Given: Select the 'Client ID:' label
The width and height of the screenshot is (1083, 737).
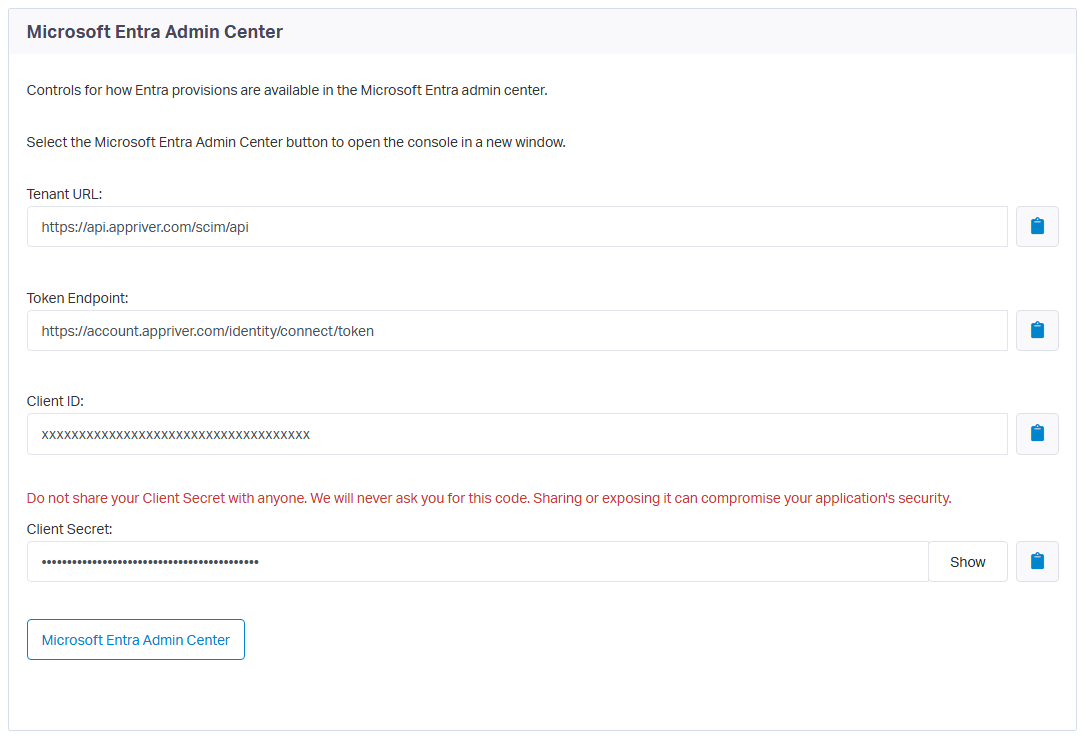Looking at the screenshot, I should point(55,401).
